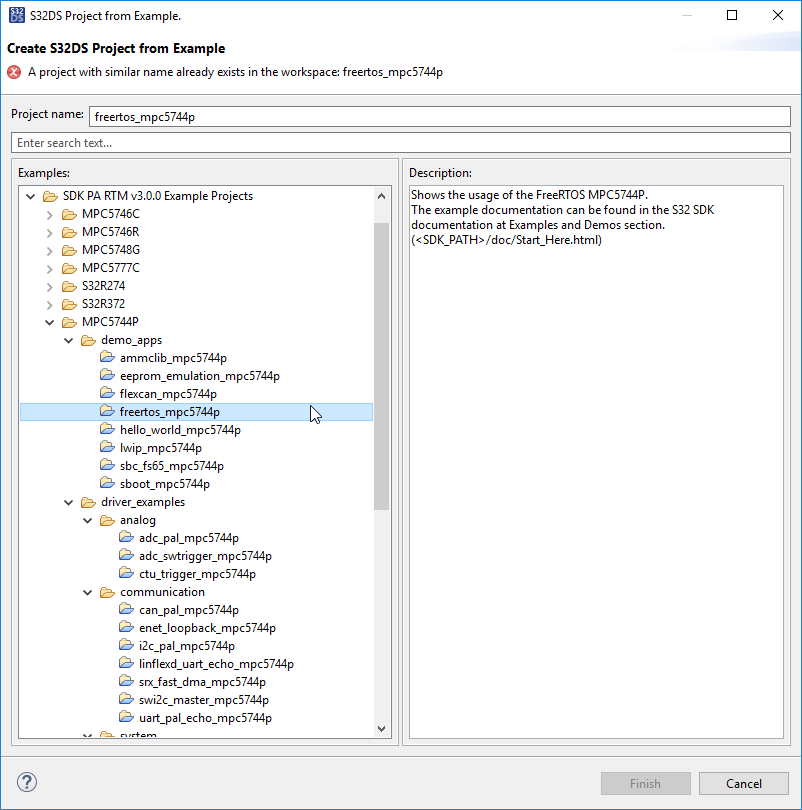Screen dimensions: 802x810
Task: Click the eeprom_emulation_mpc5744p project icon
Action: tap(107, 376)
